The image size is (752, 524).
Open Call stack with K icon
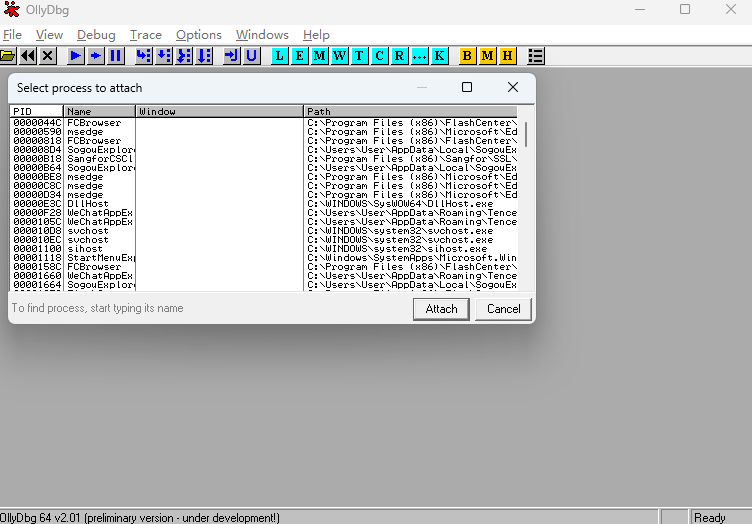pyautogui.click(x=439, y=56)
